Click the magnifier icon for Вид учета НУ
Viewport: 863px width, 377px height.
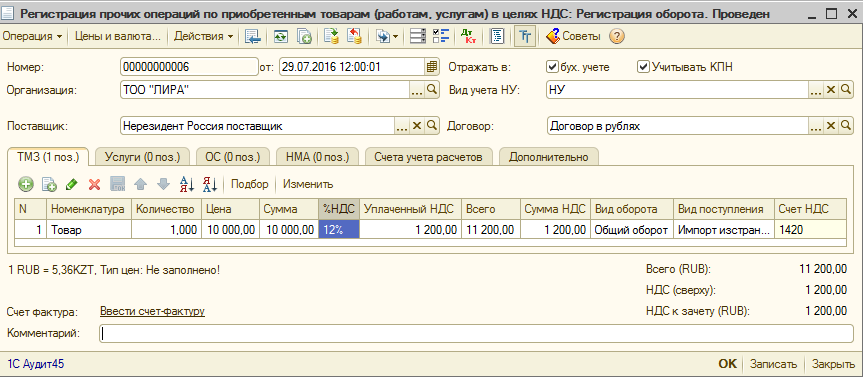pos(845,90)
